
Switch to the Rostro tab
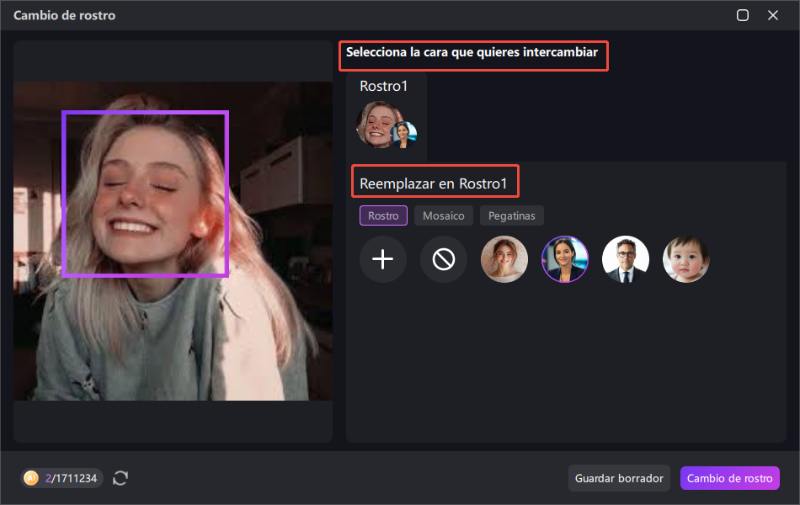point(383,215)
